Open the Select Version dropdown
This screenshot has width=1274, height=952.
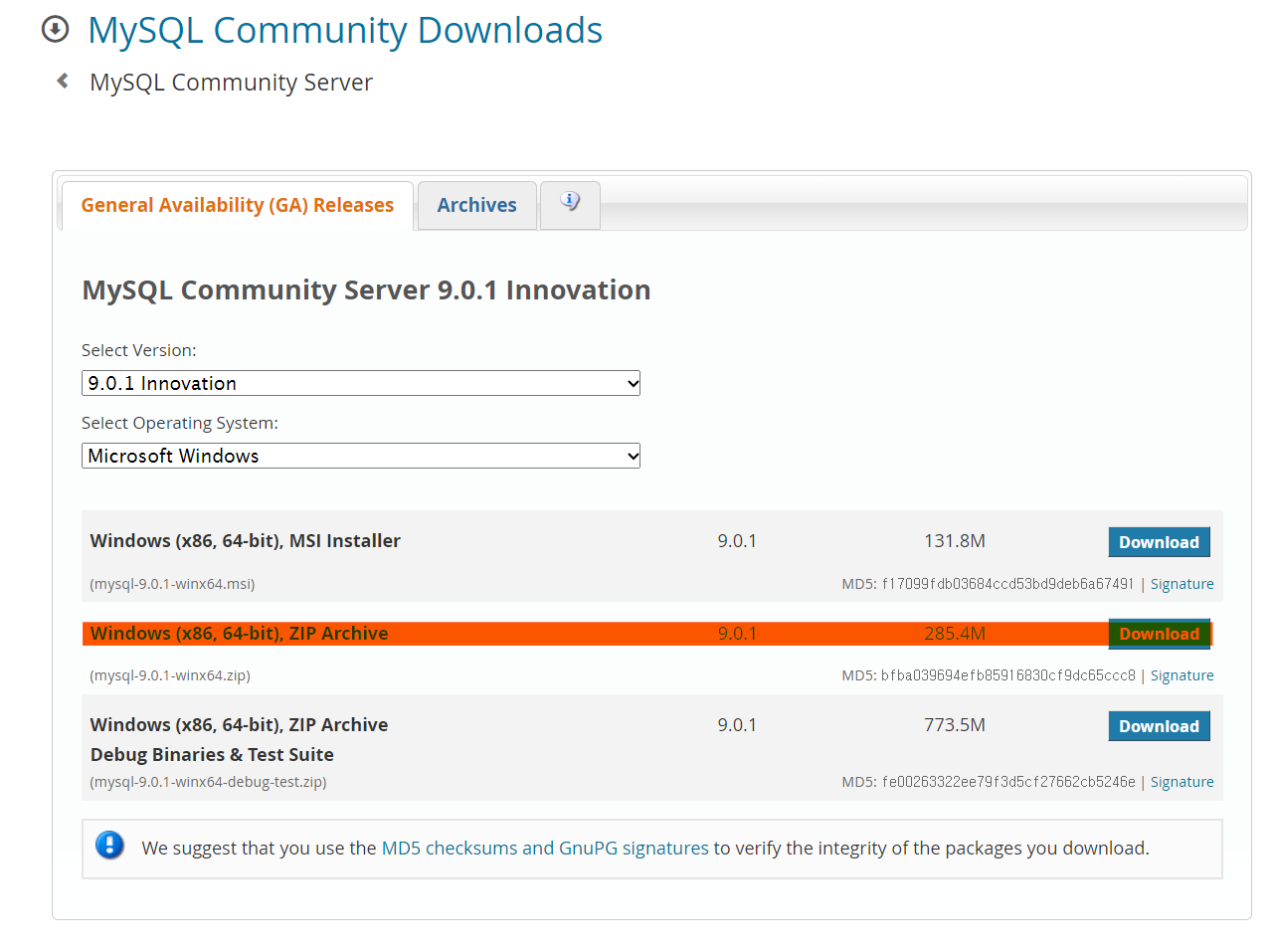click(x=361, y=383)
